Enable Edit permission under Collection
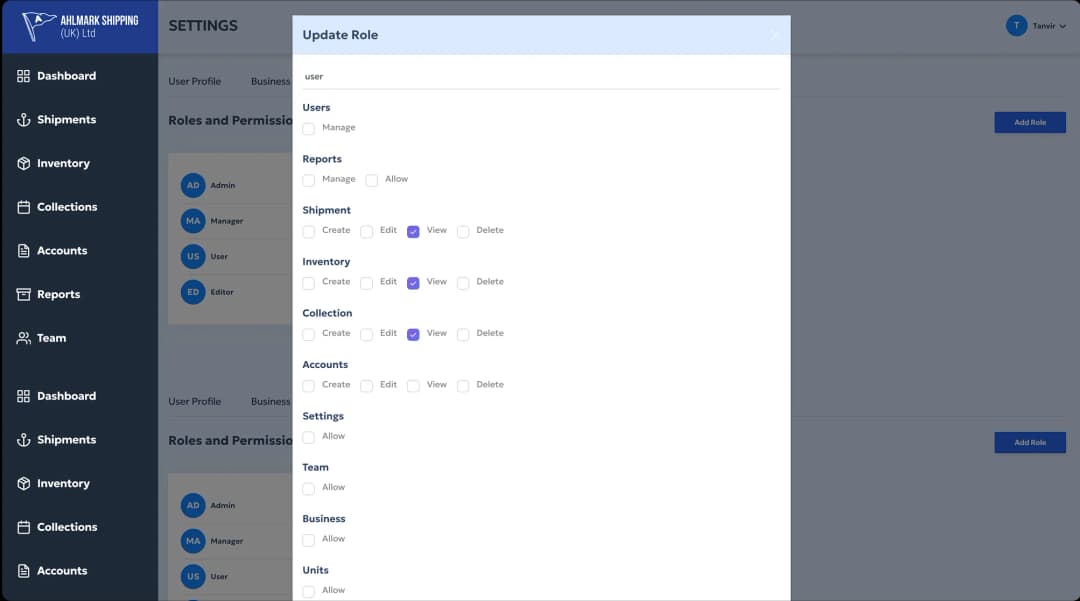The width and height of the screenshot is (1080, 601). 367,335
